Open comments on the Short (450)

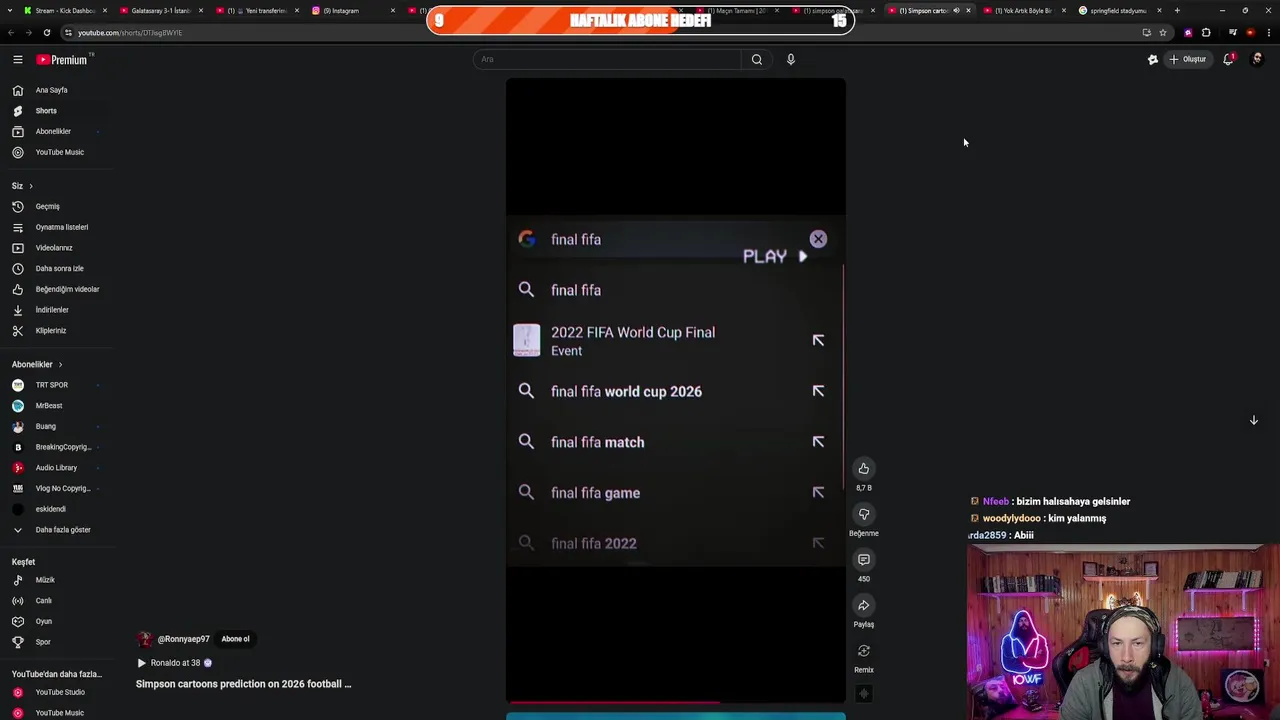[x=864, y=560]
